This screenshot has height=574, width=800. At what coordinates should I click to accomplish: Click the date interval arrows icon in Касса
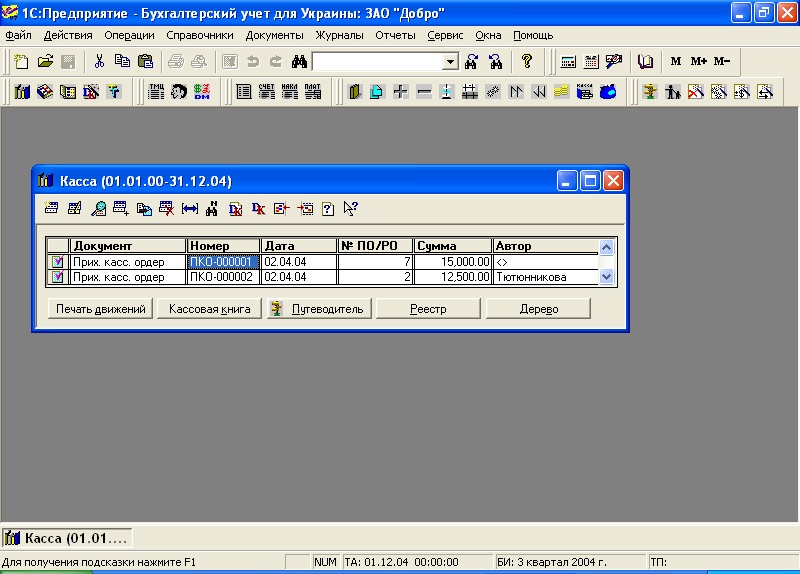coord(190,208)
